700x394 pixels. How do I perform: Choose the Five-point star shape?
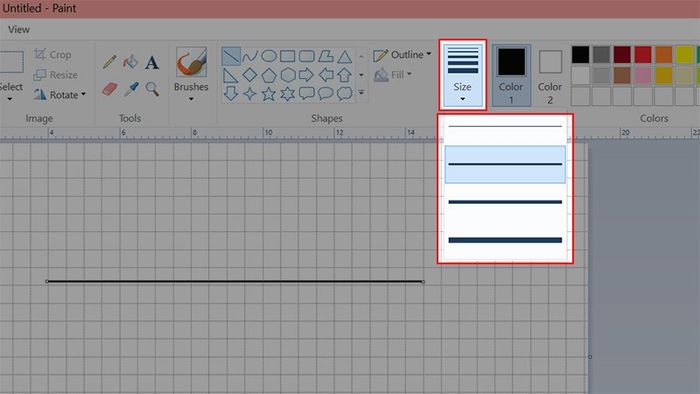269,94
